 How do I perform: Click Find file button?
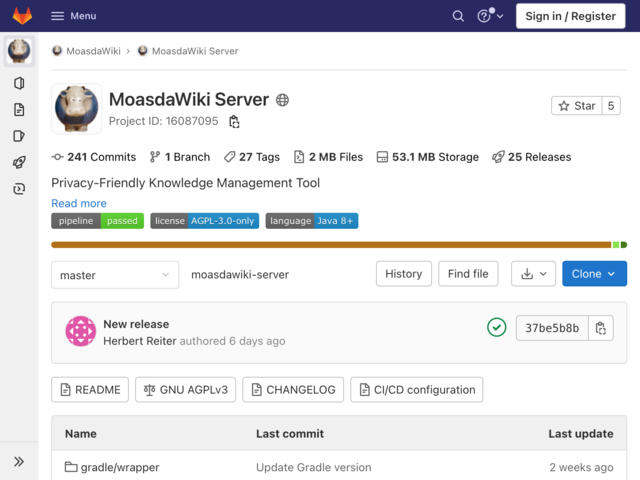468,274
